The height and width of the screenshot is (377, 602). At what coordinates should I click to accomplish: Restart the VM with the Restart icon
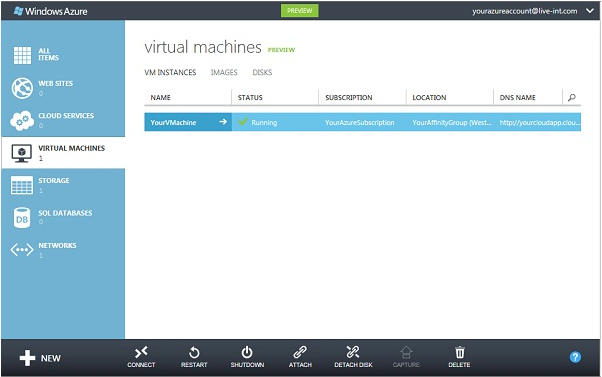coord(194,352)
